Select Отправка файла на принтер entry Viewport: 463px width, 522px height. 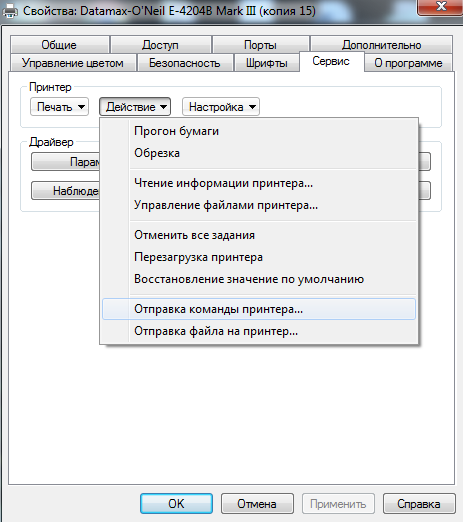259,331
